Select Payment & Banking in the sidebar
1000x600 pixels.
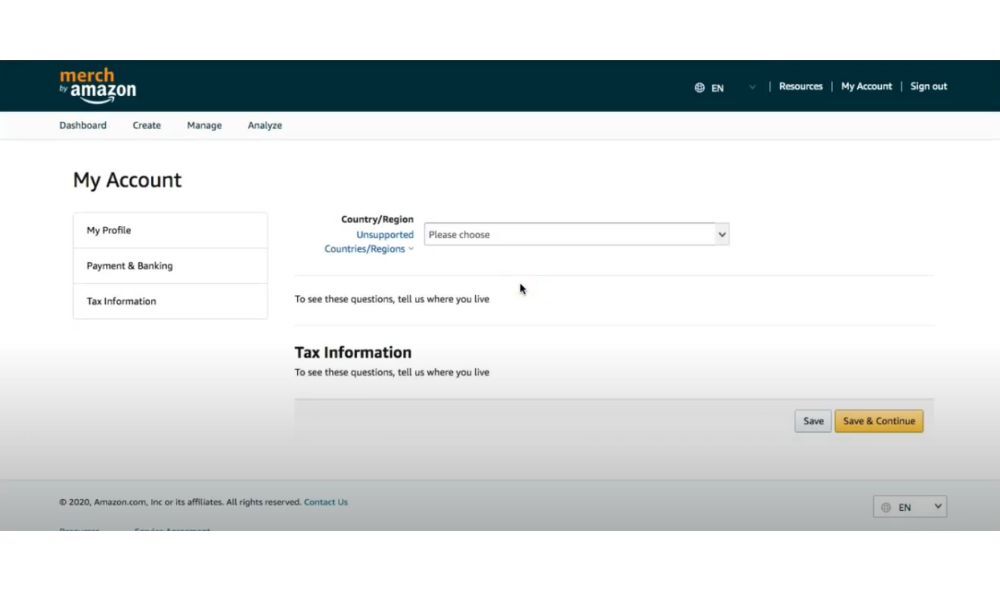170,266
